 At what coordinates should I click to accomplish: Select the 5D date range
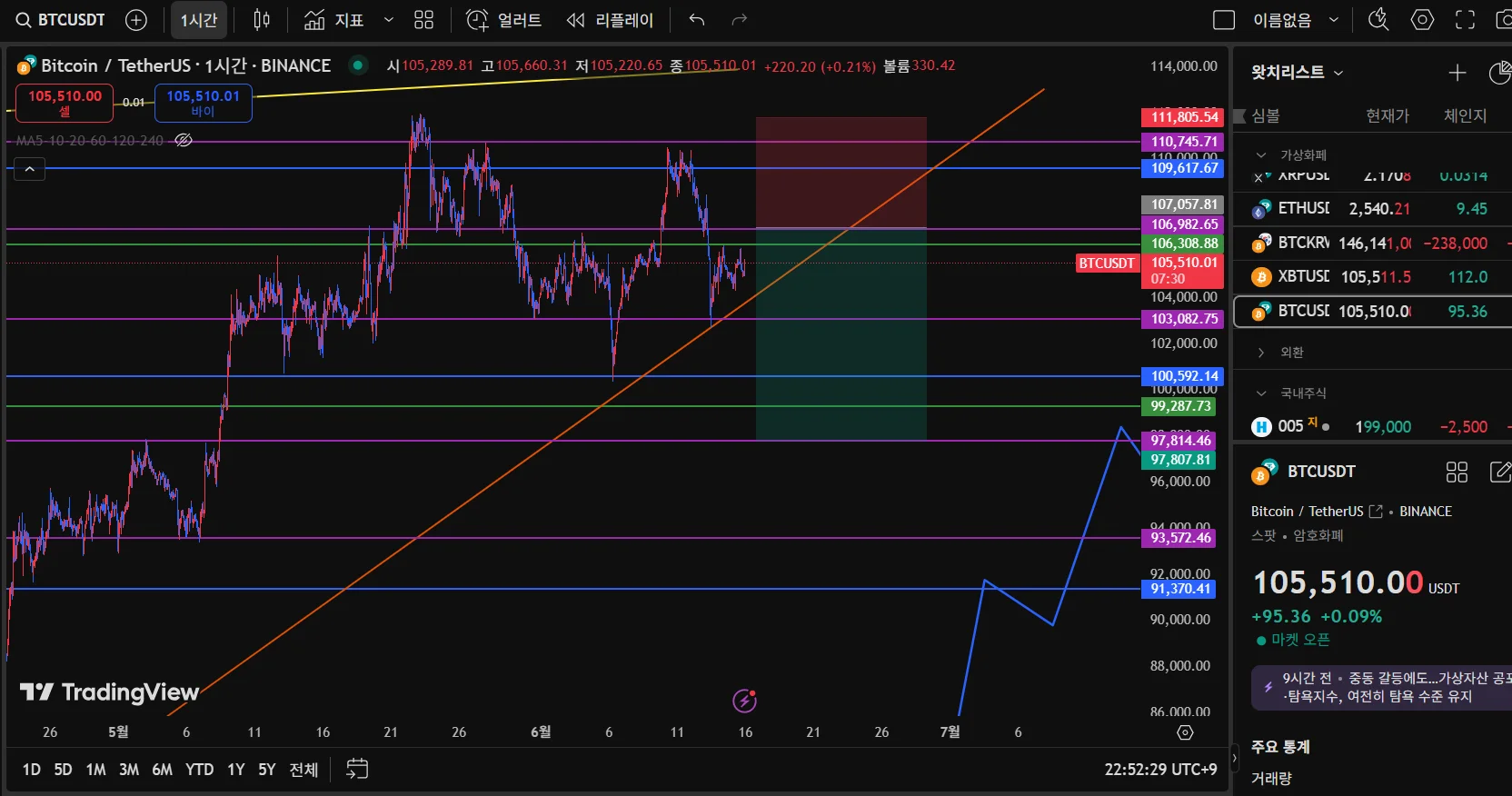point(63,770)
